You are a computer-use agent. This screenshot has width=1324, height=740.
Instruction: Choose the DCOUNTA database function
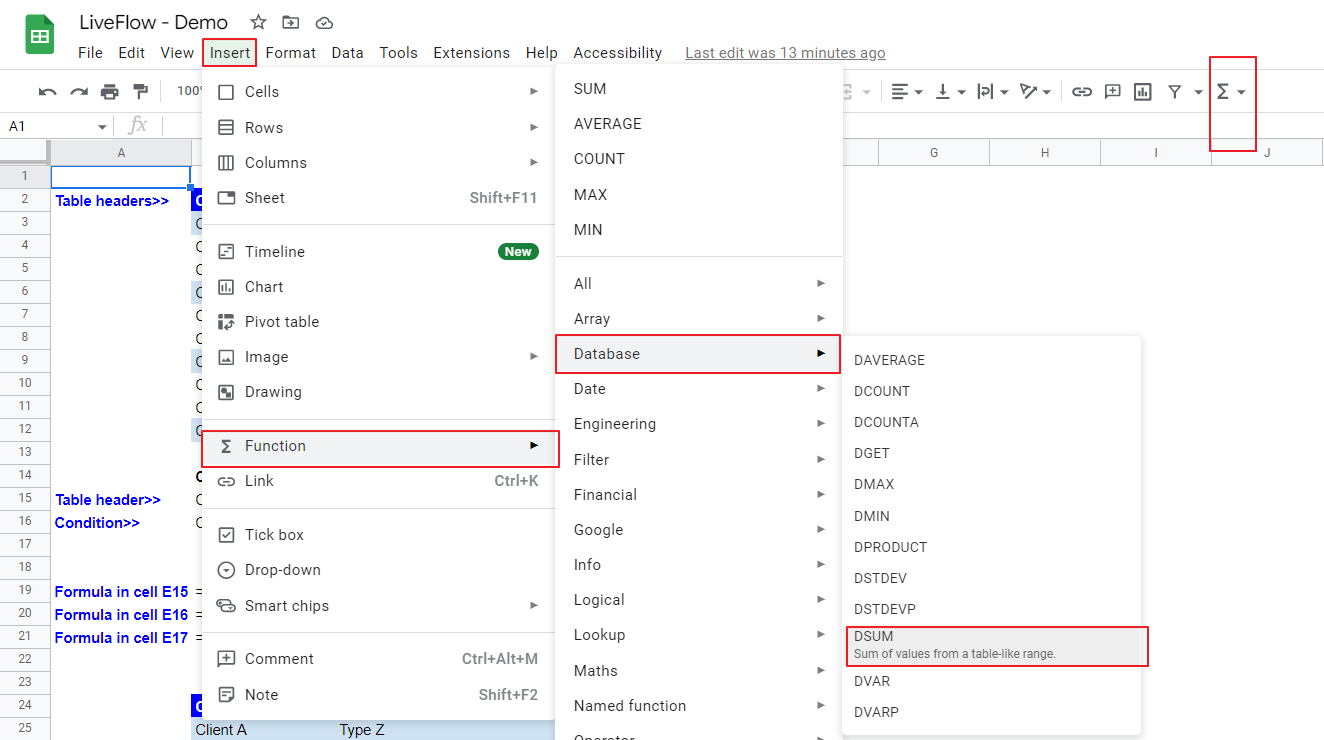point(992,422)
